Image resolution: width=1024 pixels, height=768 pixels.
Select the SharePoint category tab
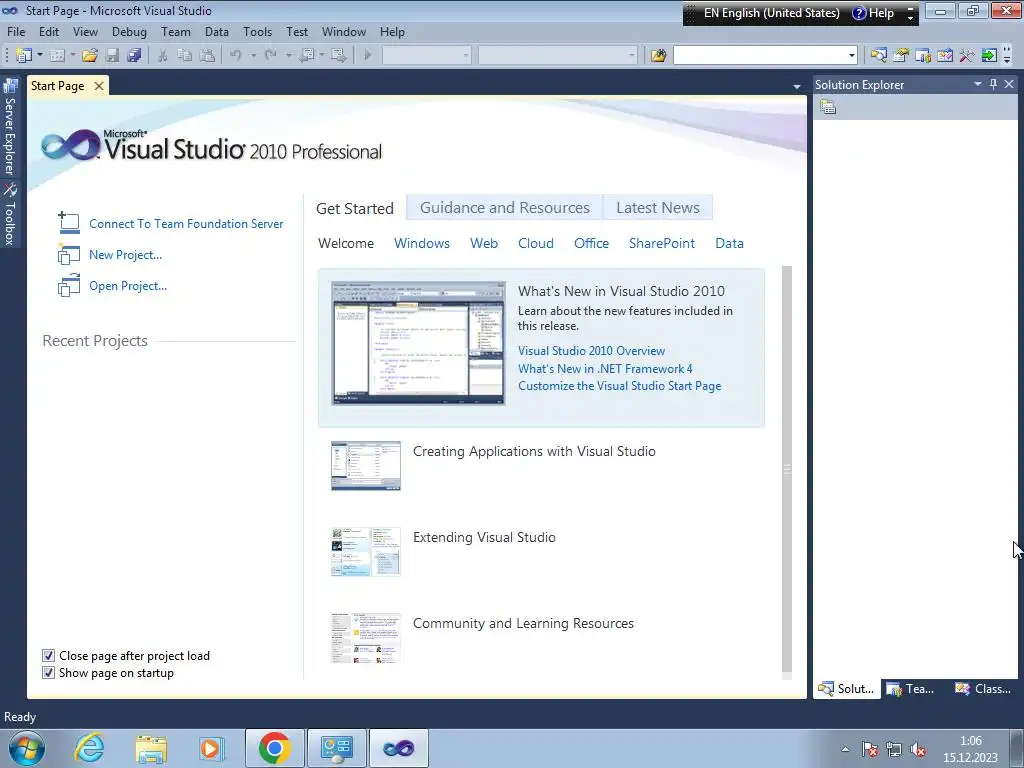coord(662,243)
